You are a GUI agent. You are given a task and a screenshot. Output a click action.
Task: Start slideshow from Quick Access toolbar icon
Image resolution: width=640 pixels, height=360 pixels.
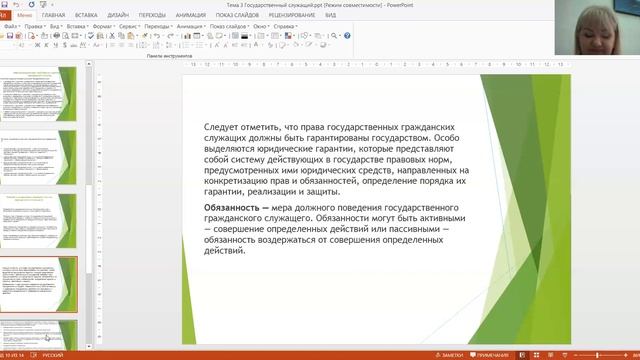43,4
